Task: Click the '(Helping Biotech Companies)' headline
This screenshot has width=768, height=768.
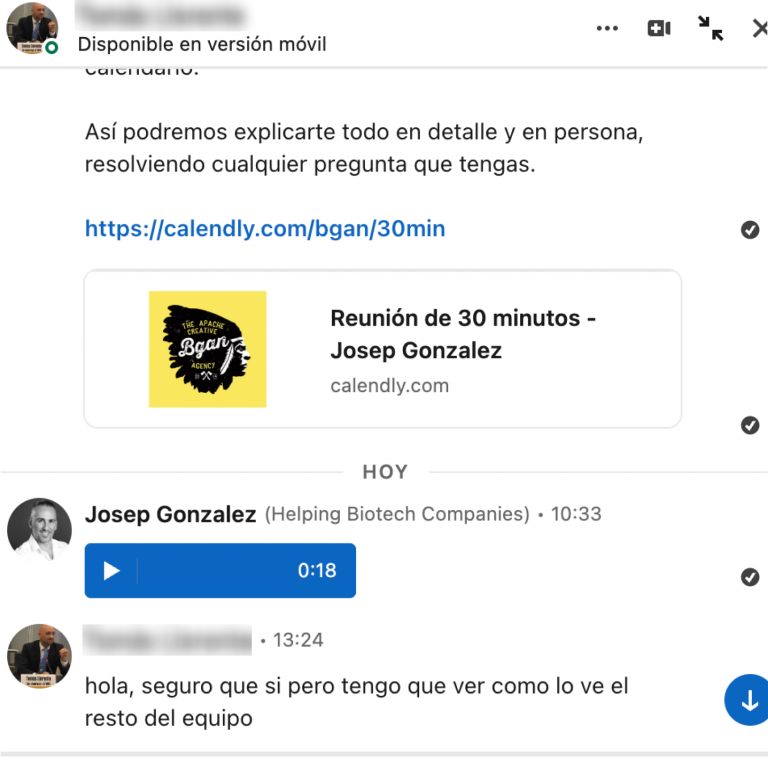Action: point(397,514)
